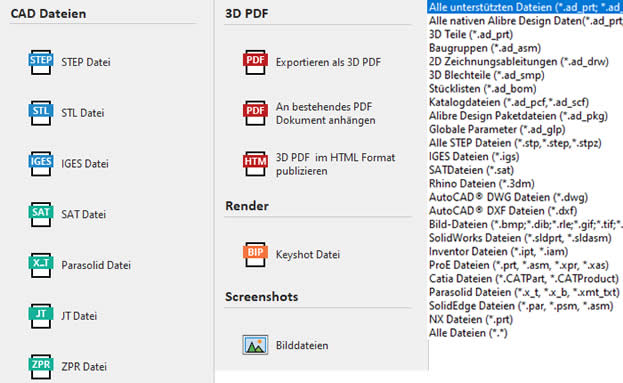Click the HTM icon for HTML publishing
Viewport: 623px width, 383px height.
point(255,164)
